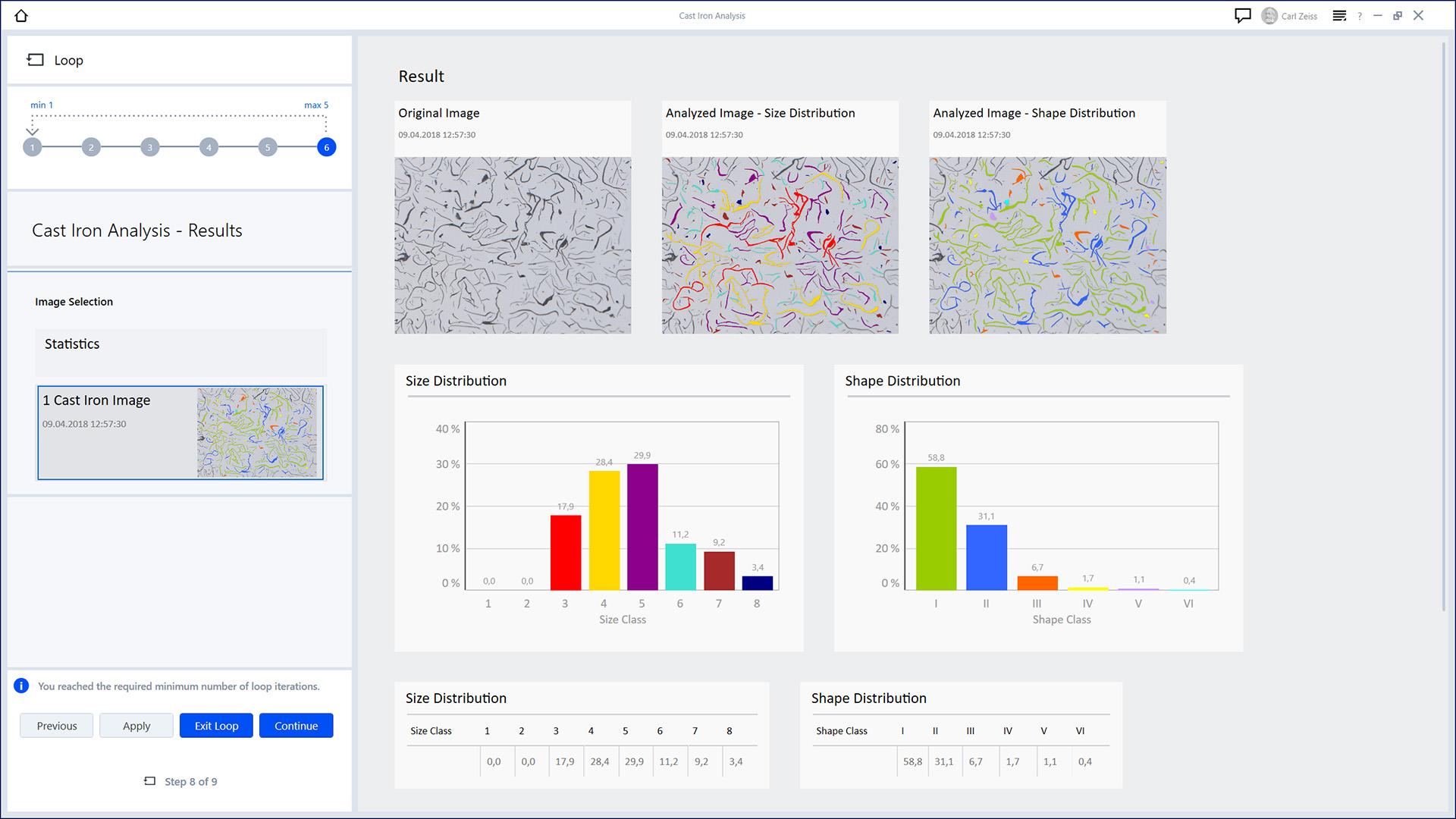Click the Previous navigation button
Screen dimensions: 1456x819
coord(56,726)
